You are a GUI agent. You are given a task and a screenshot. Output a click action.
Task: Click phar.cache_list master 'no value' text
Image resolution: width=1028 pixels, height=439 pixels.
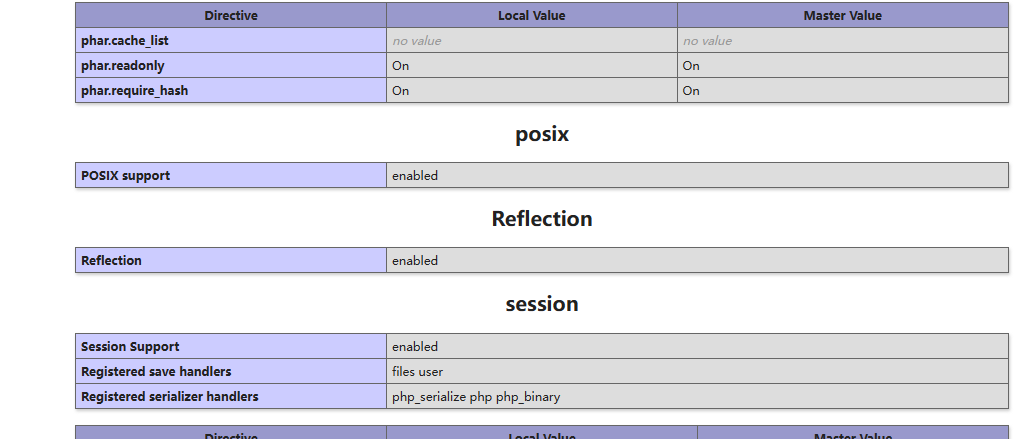(x=707, y=41)
